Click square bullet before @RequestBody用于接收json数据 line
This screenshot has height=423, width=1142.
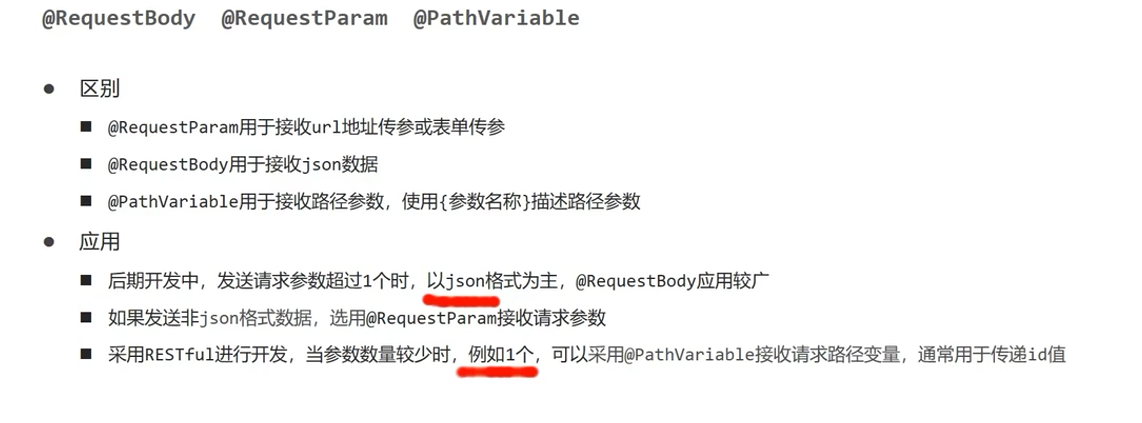(x=86, y=165)
